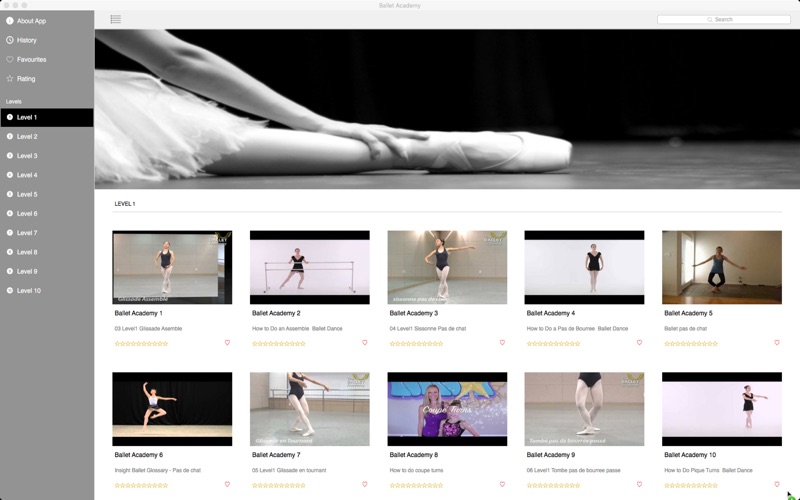Rate Ballet Academy 9 using its stars
800x500 pixels.
(x=554, y=486)
